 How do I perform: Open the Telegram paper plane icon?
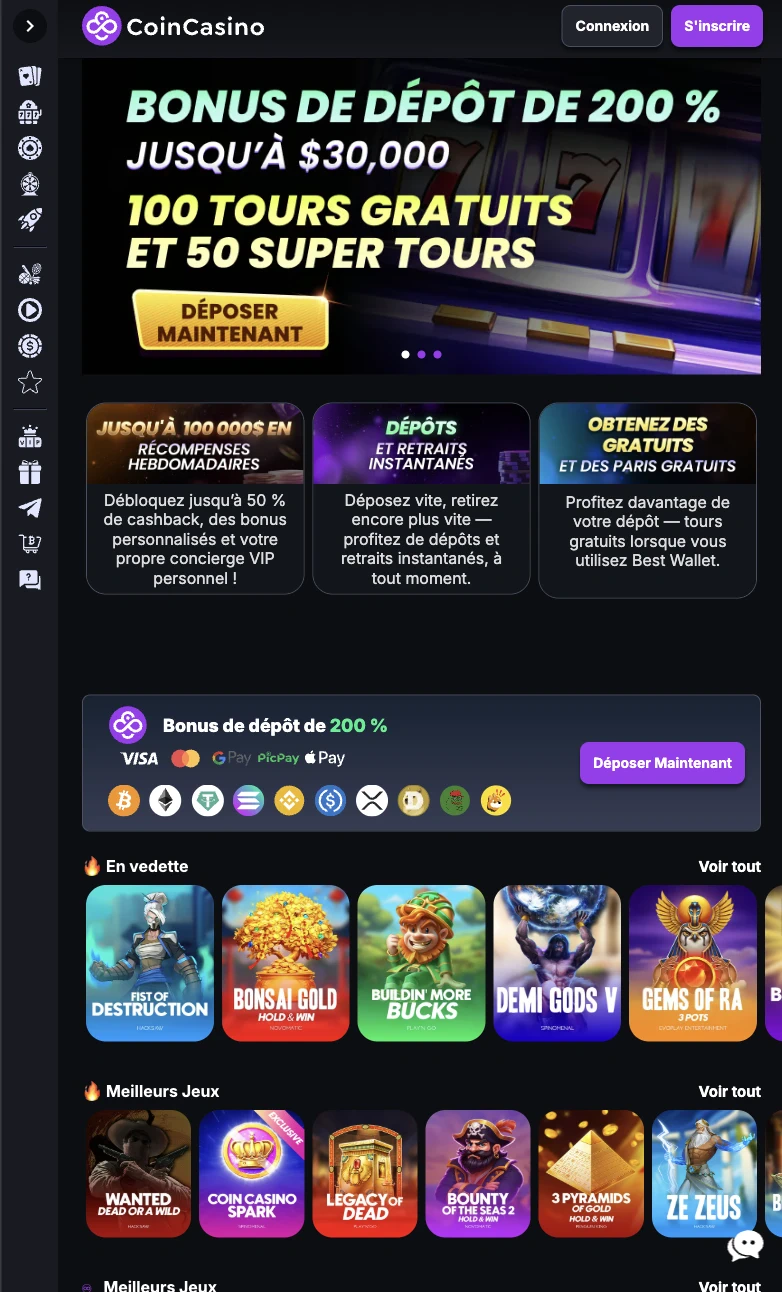[x=30, y=508]
